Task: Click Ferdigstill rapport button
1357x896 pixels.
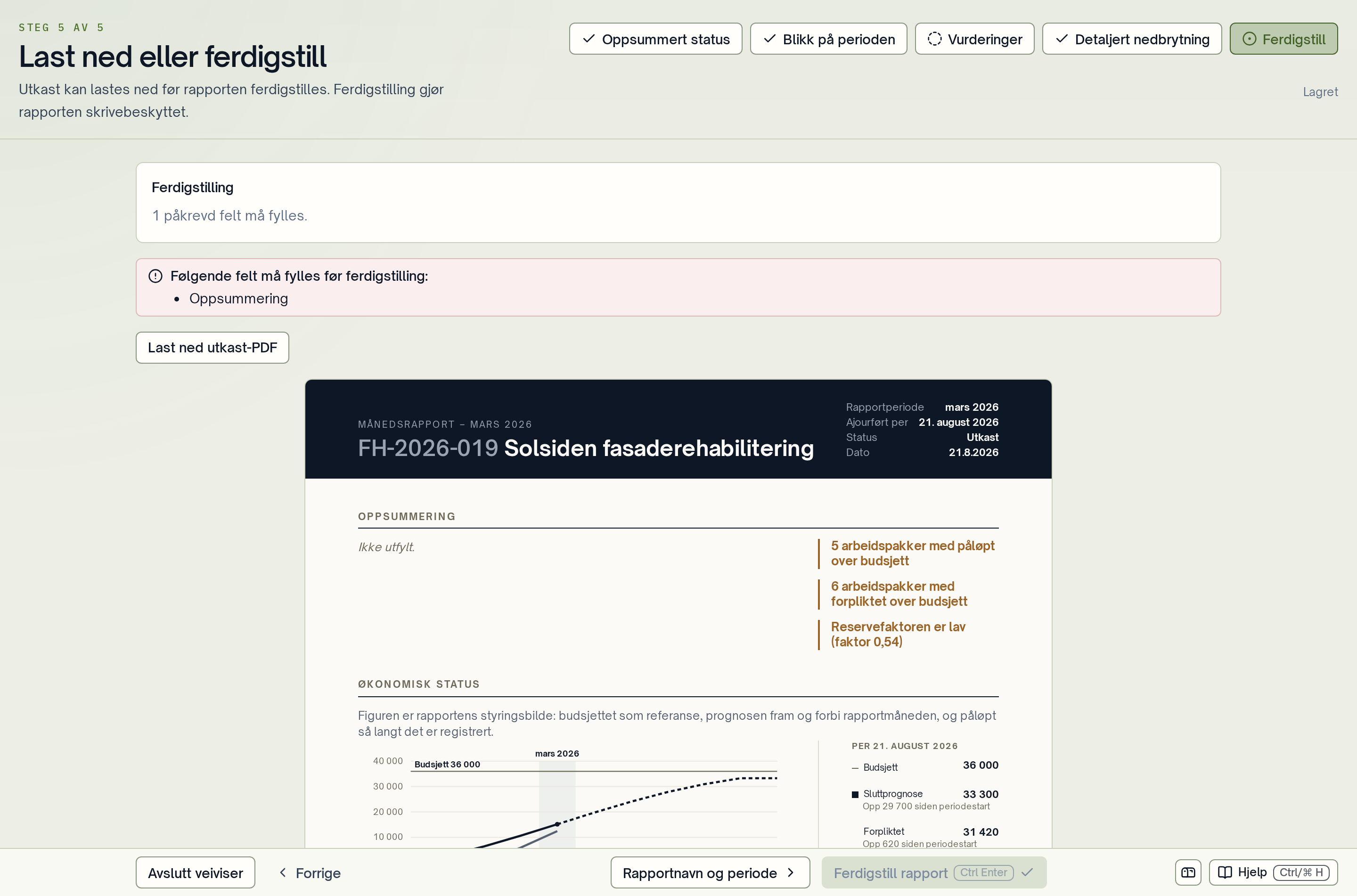Action: point(933,872)
